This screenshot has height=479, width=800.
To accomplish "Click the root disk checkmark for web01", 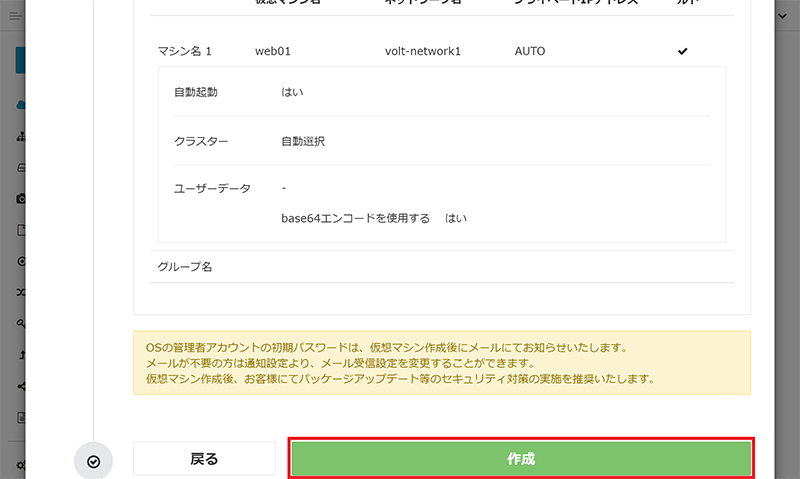I will tap(683, 50).
